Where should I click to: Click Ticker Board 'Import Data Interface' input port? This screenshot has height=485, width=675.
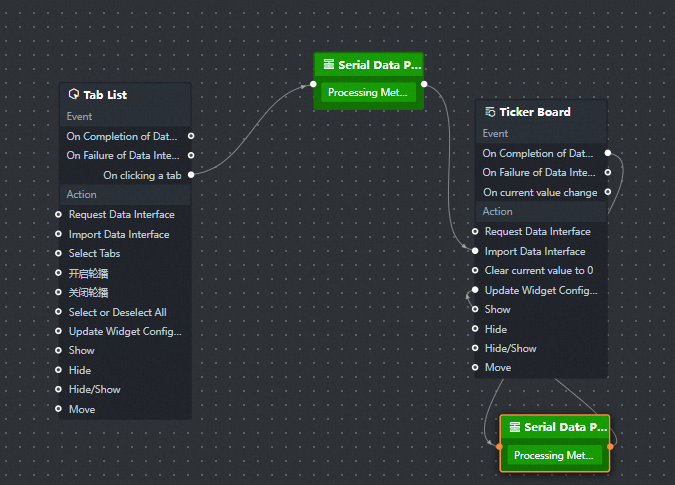(475, 251)
